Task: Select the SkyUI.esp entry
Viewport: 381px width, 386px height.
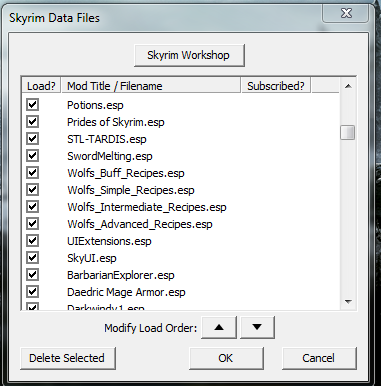Action: 92,258
